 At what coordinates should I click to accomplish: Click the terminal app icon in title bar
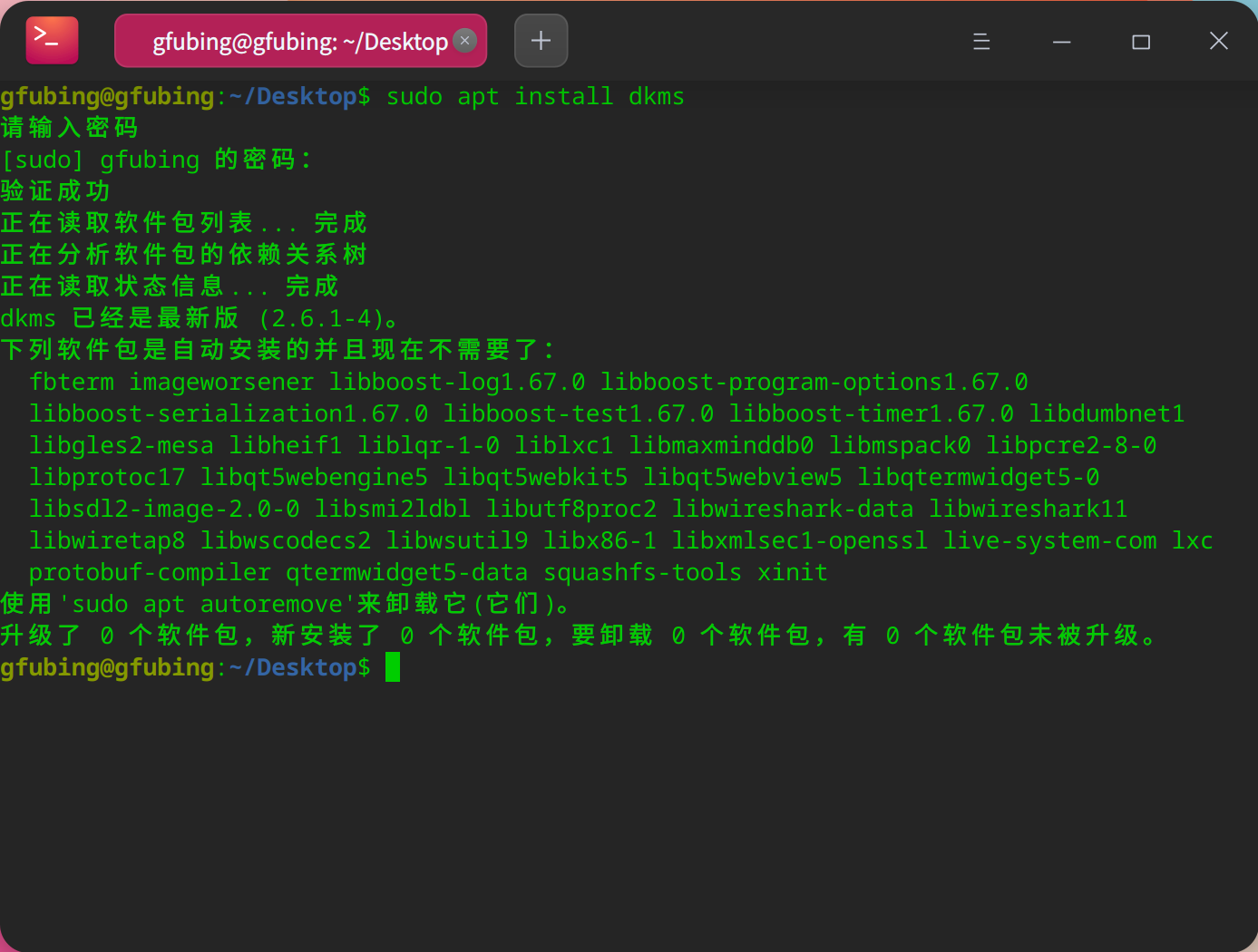52,41
